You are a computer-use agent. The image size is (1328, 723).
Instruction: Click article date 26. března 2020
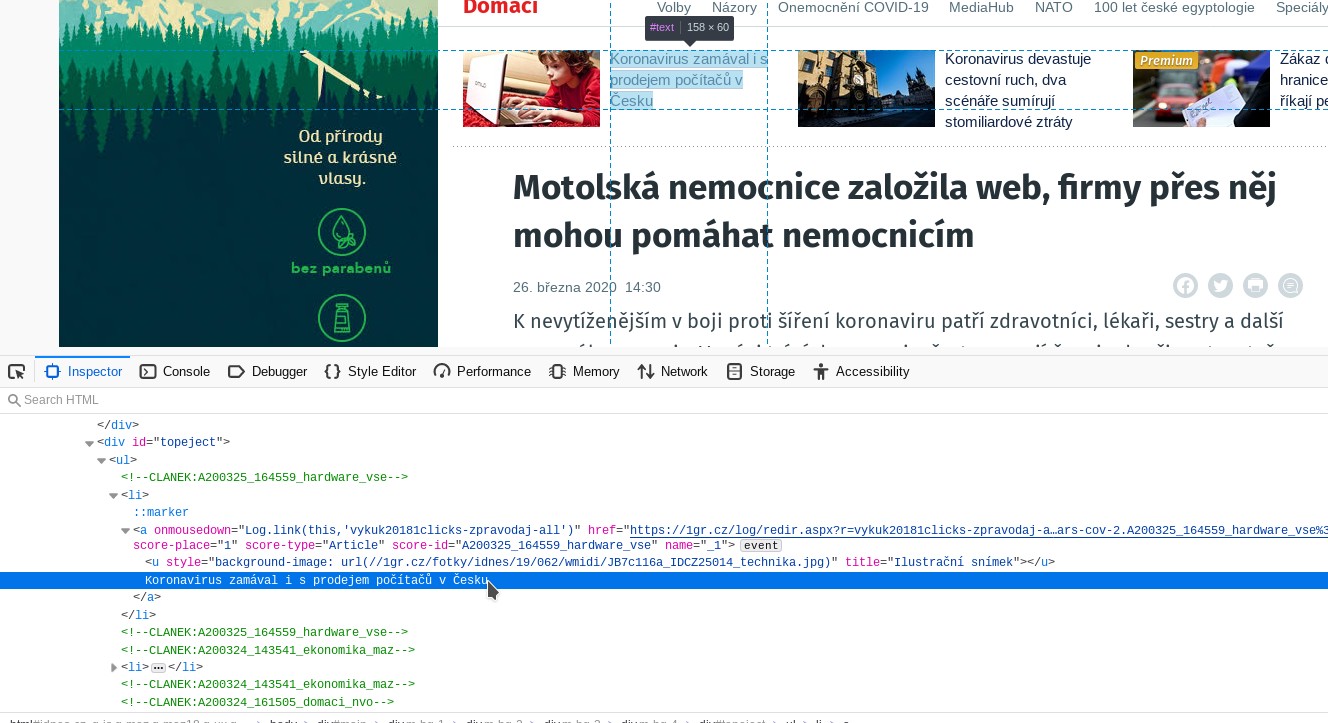click(x=564, y=287)
